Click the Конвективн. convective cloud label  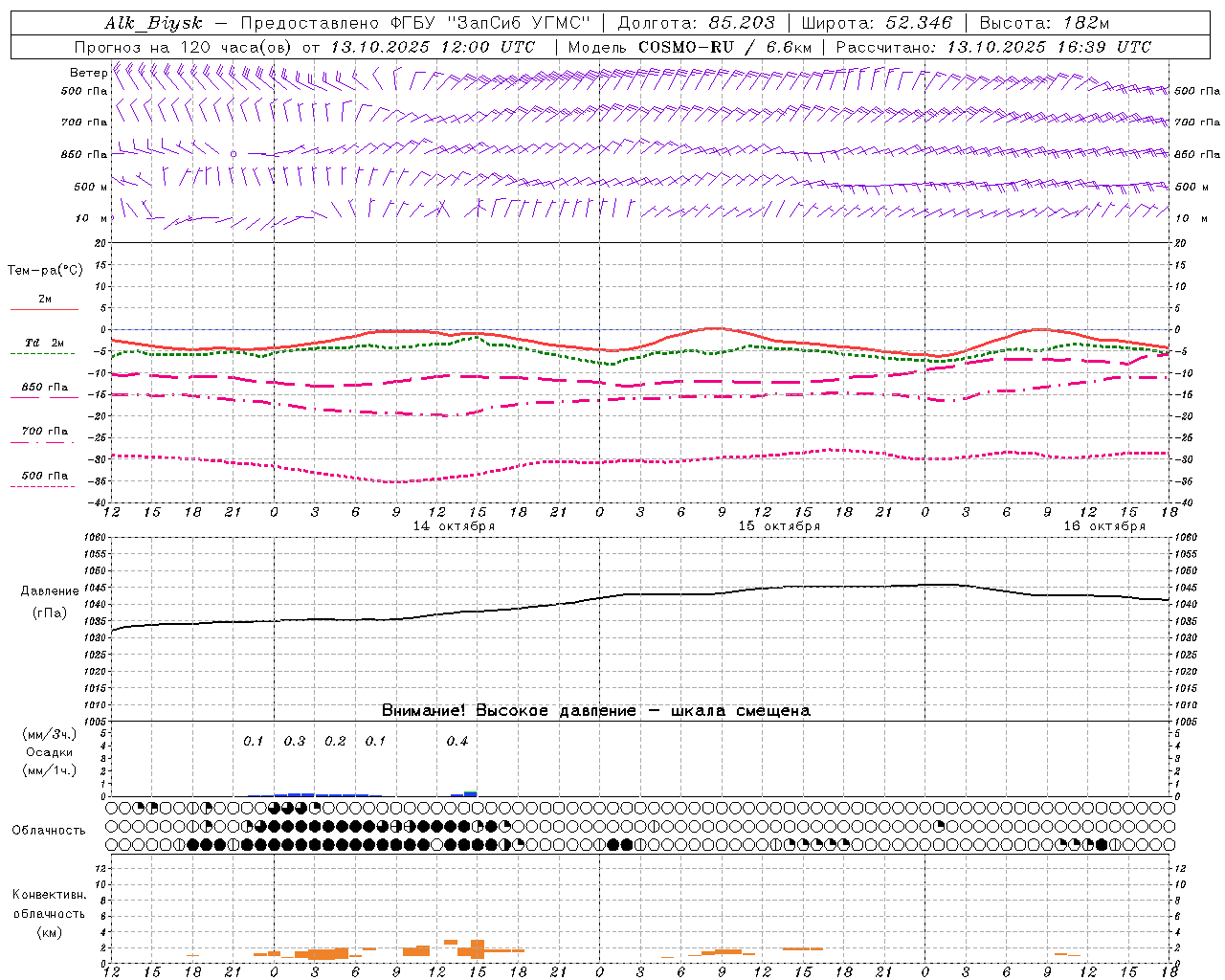49,895
